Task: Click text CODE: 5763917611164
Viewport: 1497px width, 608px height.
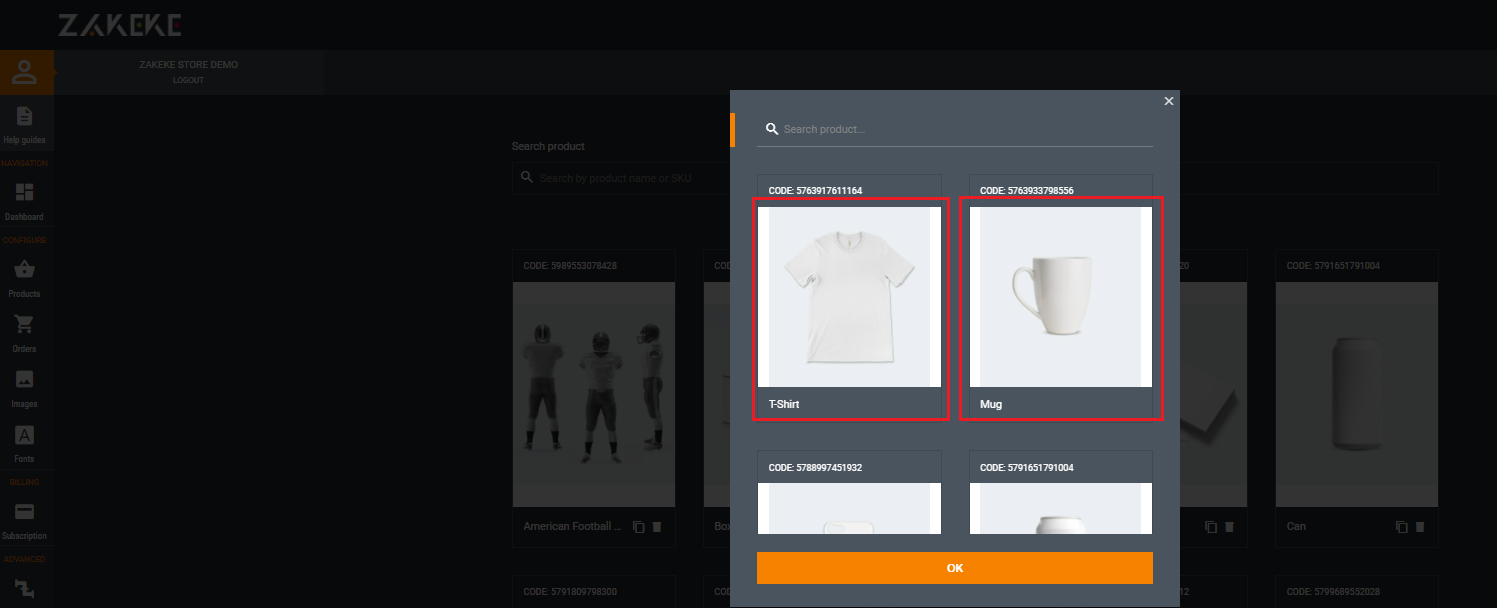Action: coord(815,190)
